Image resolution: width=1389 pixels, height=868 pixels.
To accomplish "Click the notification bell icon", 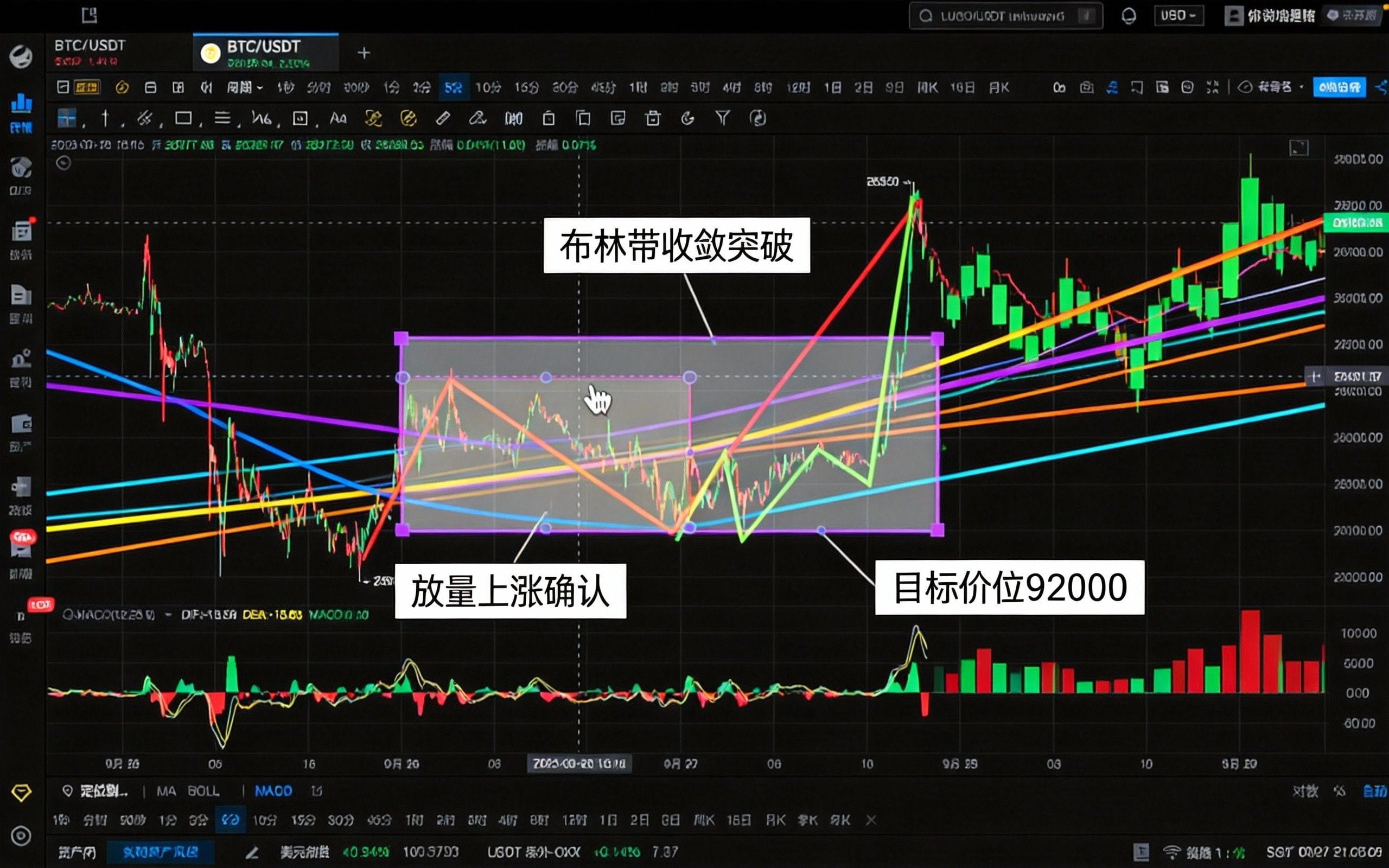I will click(1129, 16).
